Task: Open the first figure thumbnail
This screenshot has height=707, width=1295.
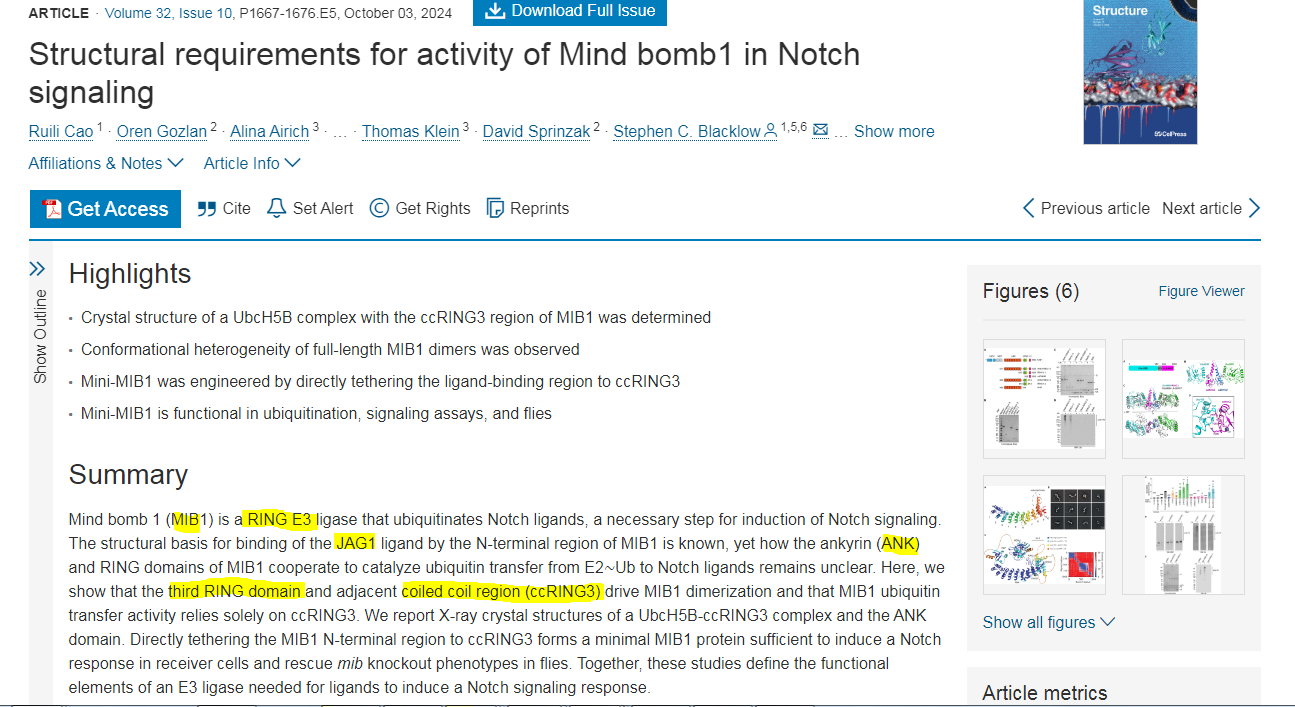Action: (x=1044, y=400)
